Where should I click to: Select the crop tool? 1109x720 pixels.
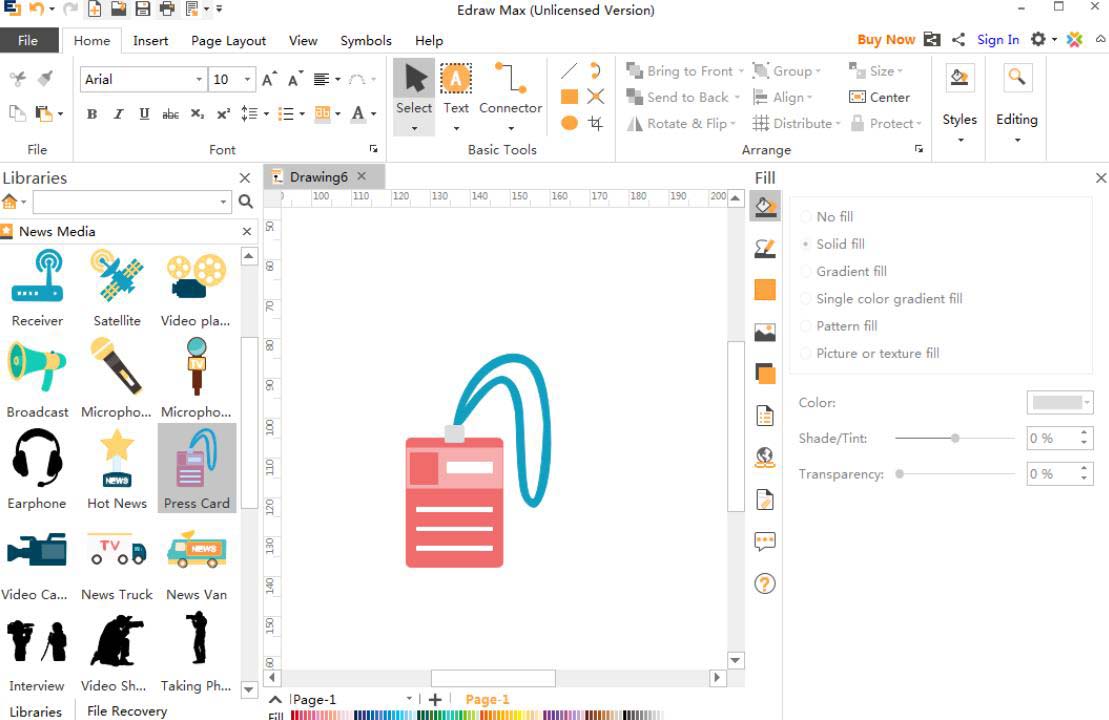click(x=596, y=123)
